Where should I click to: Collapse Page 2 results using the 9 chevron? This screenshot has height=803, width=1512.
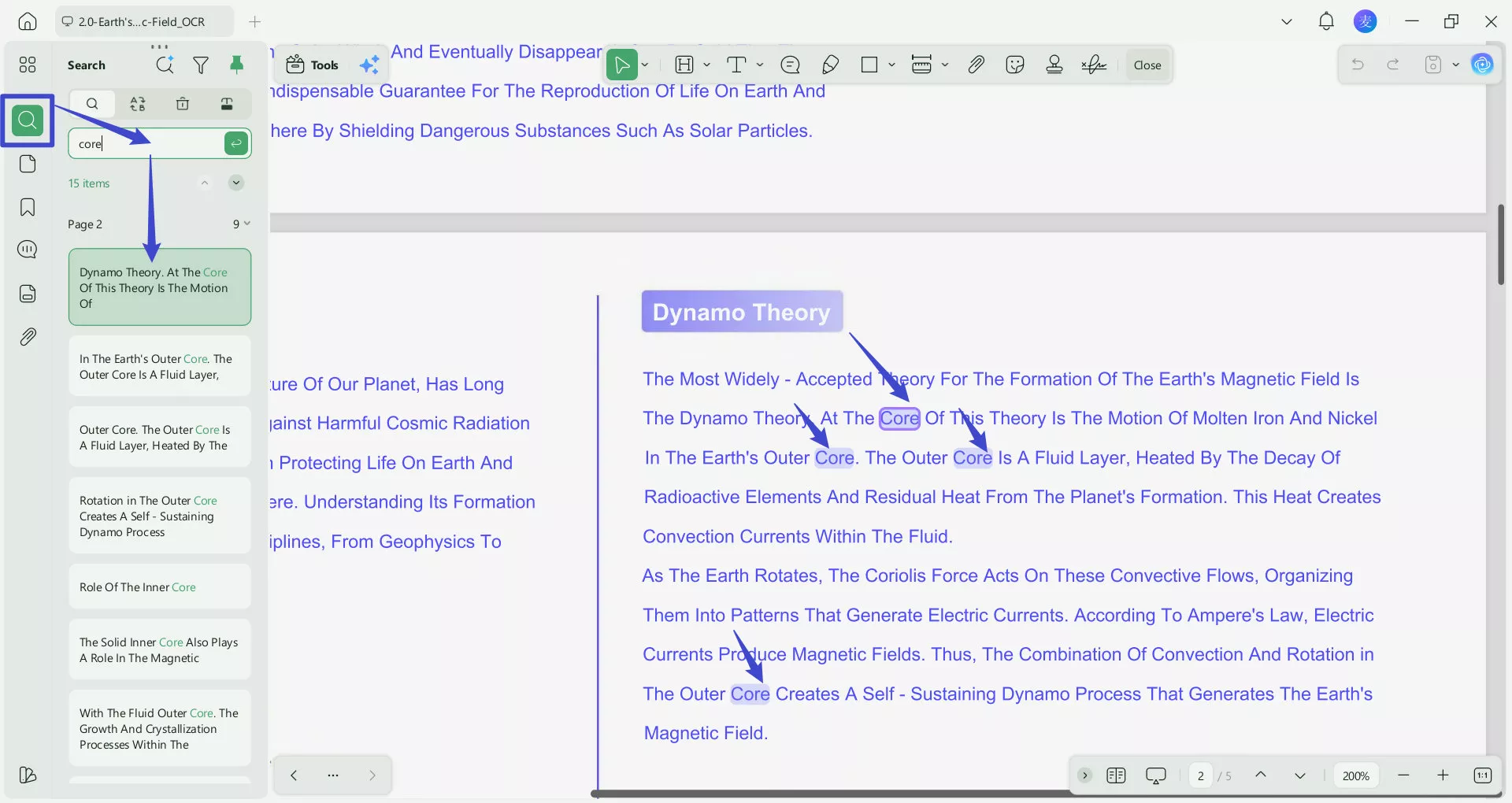[244, 224]
